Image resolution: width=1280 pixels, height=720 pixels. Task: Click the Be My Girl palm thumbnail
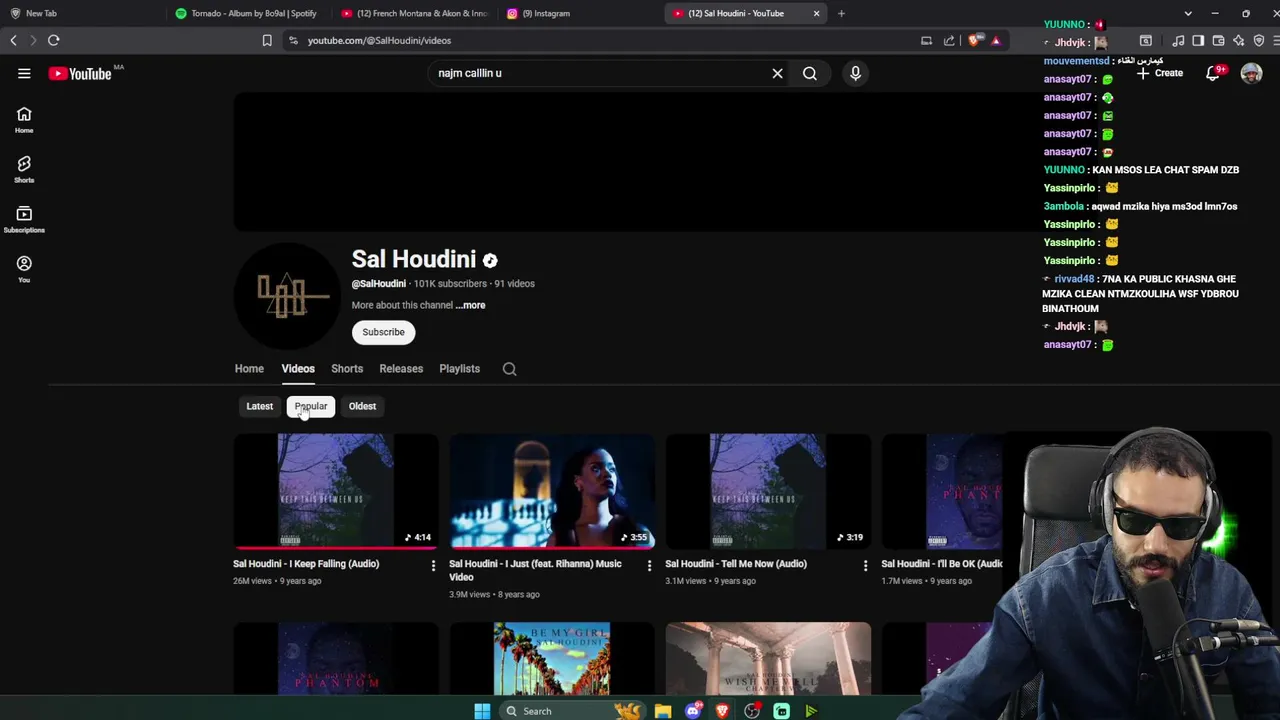point(552,658)
